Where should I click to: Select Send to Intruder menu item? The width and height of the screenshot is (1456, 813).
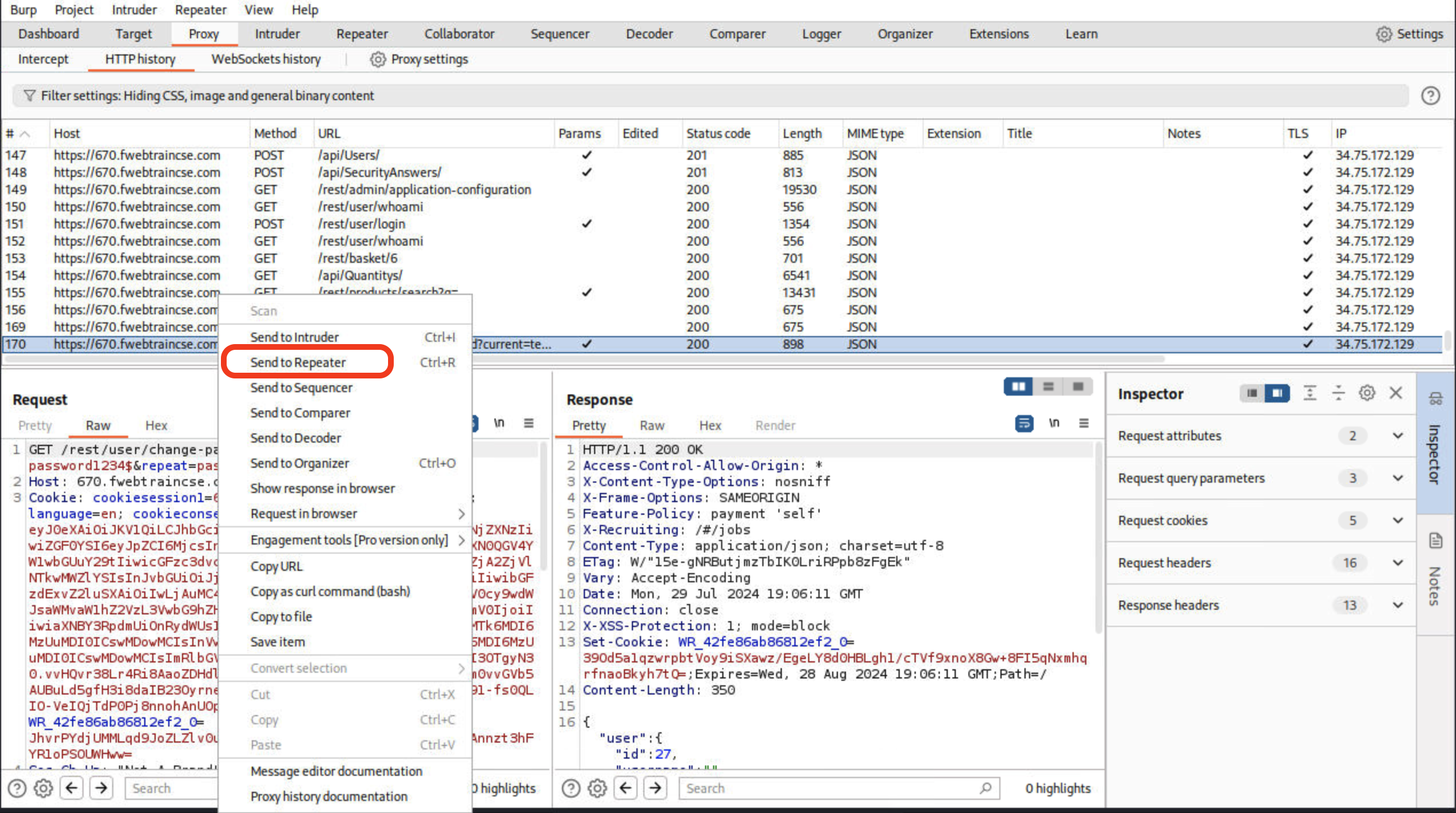click(x=295, y=336)
